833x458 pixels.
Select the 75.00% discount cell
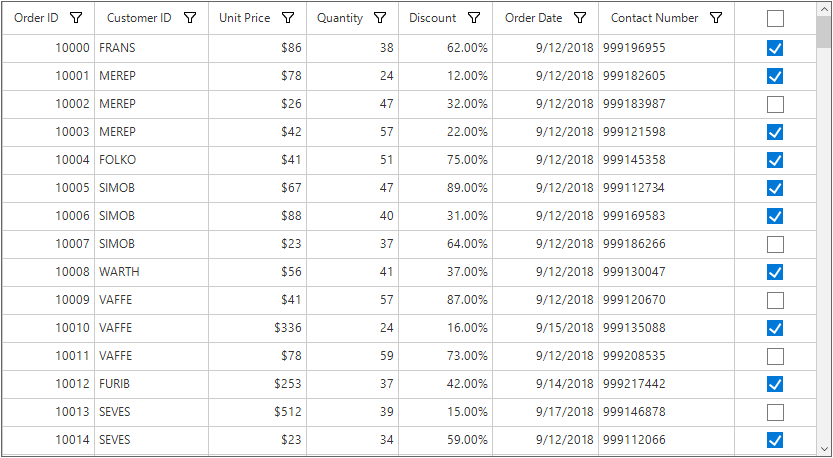(446, 160)
